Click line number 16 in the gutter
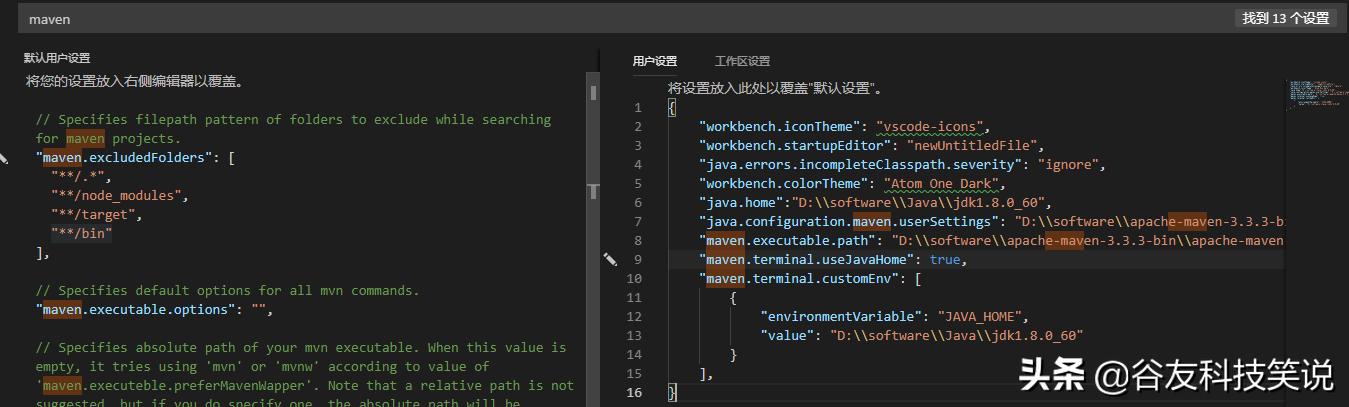Image resolution: width=1349 pixels, height=407 pixels. [x=634, y=392]
